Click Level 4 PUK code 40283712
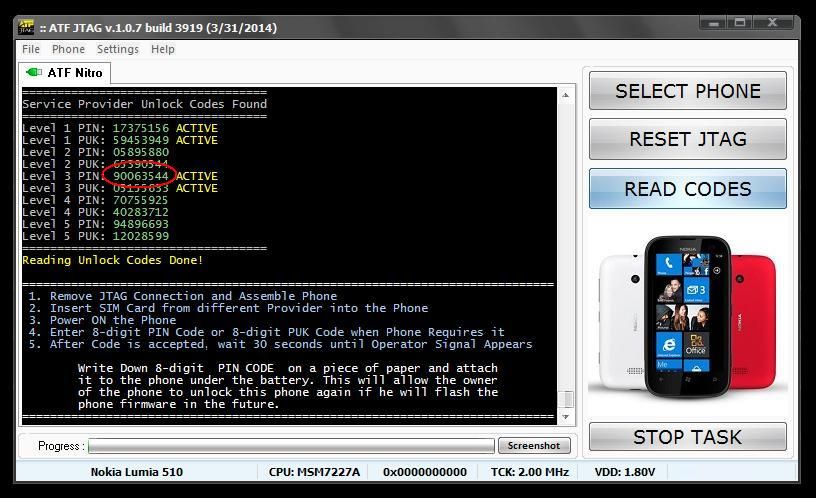The image size is (816, 498). point(141,212)
